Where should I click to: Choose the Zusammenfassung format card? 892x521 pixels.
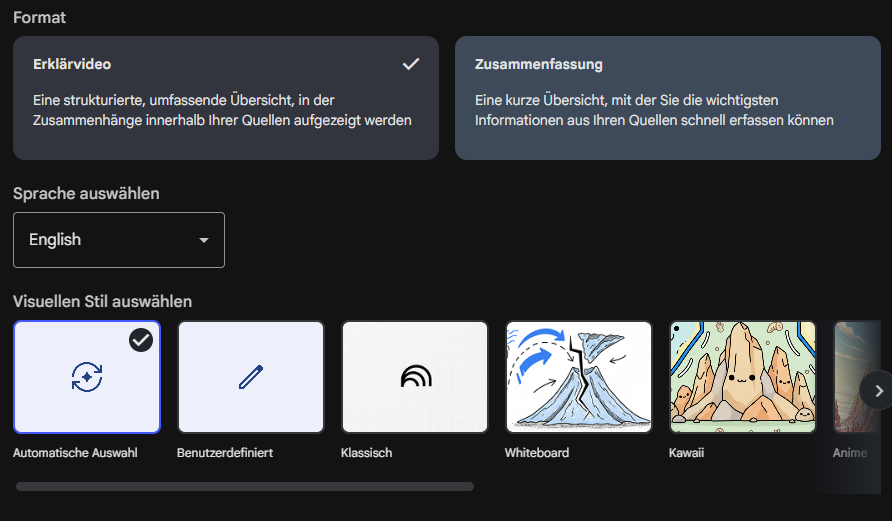coord(668,98)
